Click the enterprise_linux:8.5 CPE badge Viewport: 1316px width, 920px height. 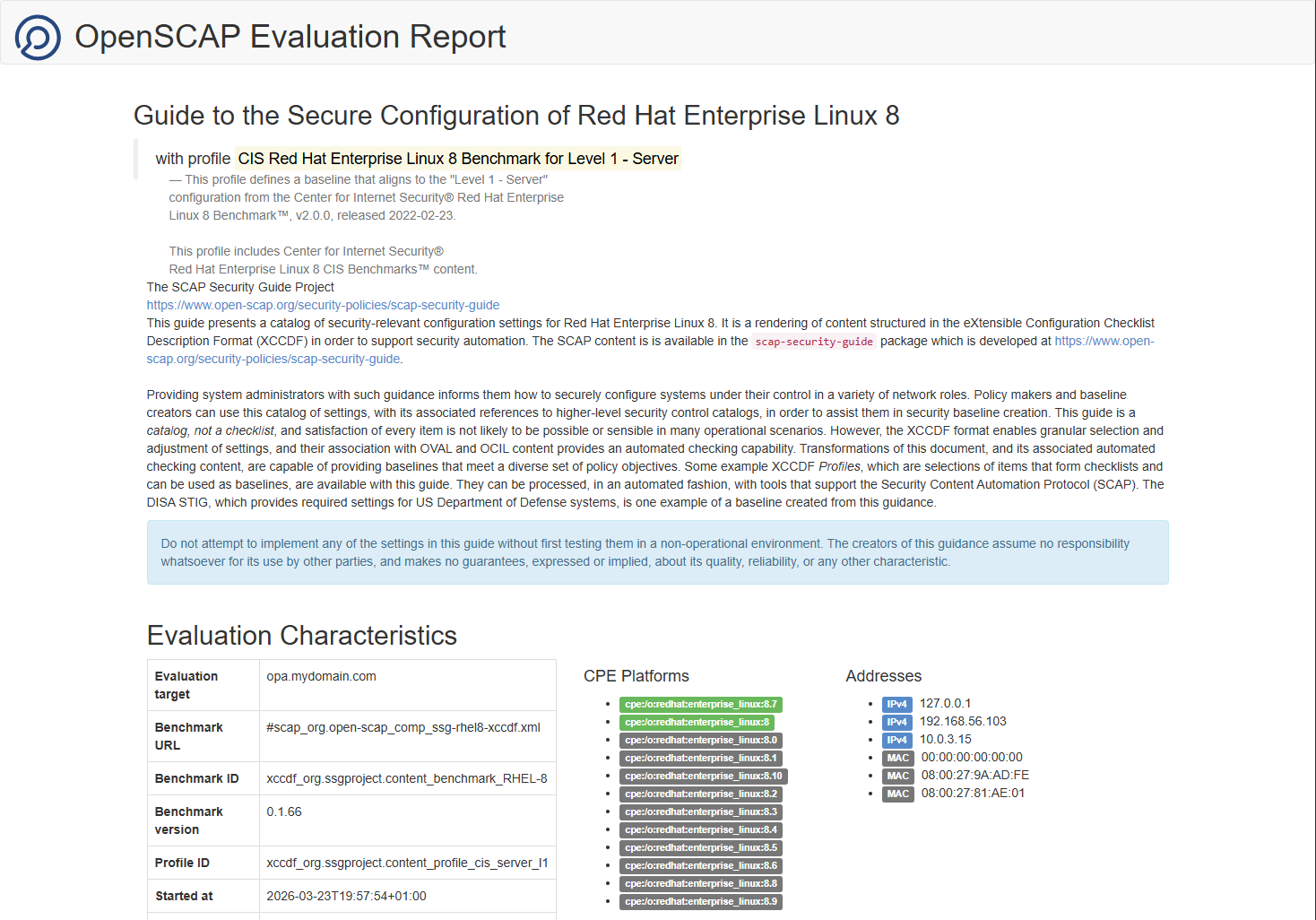pos(701,847)
